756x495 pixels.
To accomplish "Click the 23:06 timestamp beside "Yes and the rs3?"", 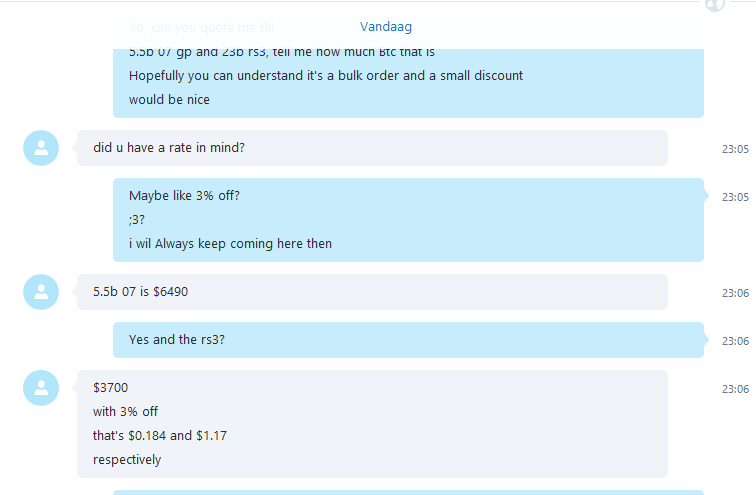I will tap(735, 341).
